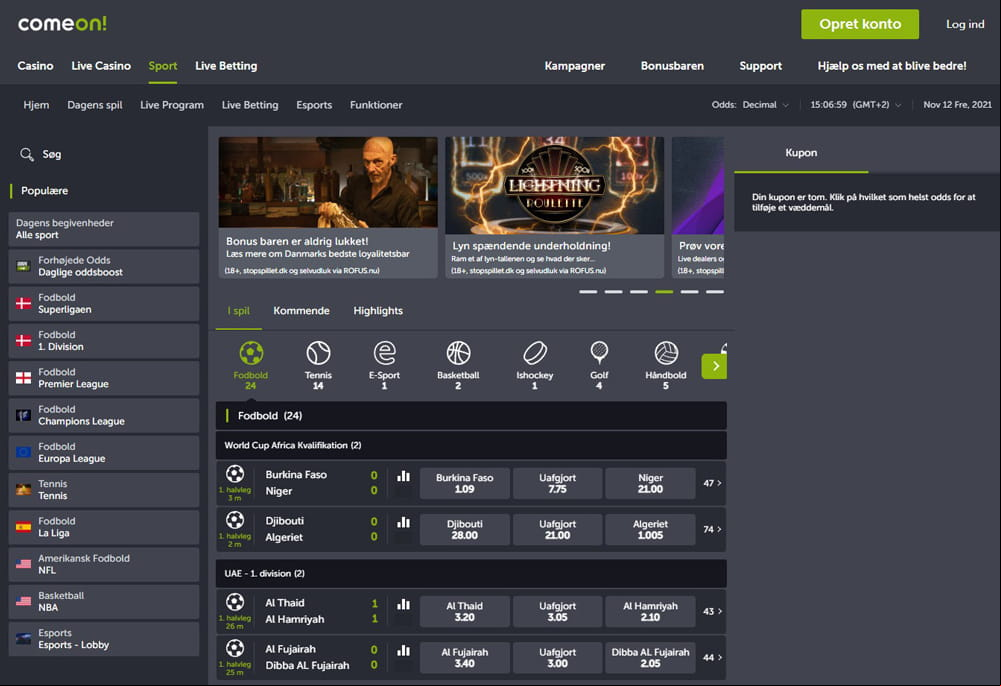The width and height of the screenshot is (1001, 686).
Task: Click England flag icon for Premier League
Action: point(24,378)
